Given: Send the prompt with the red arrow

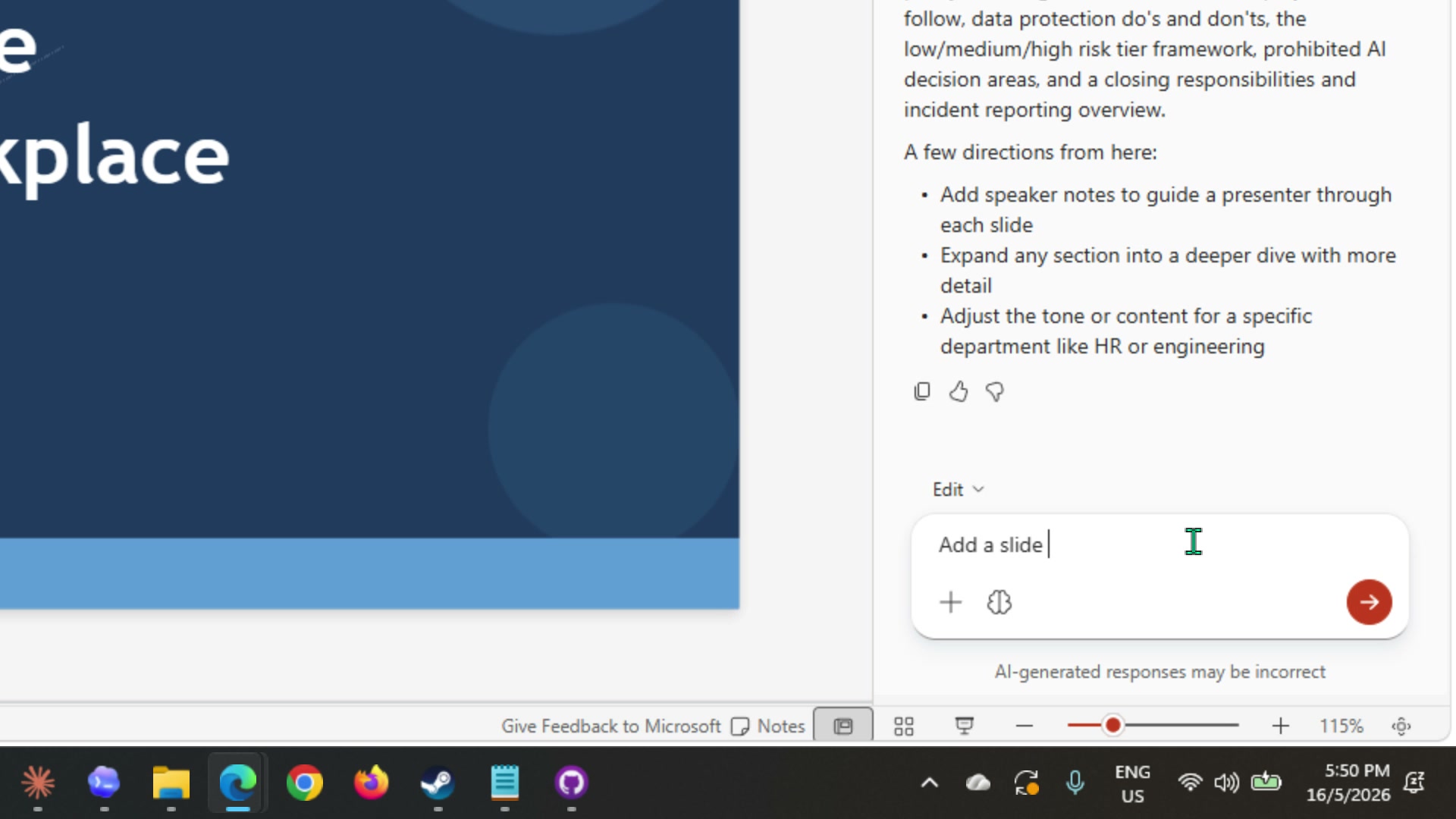Looking at the screenshot, I should coord(1369,602).
